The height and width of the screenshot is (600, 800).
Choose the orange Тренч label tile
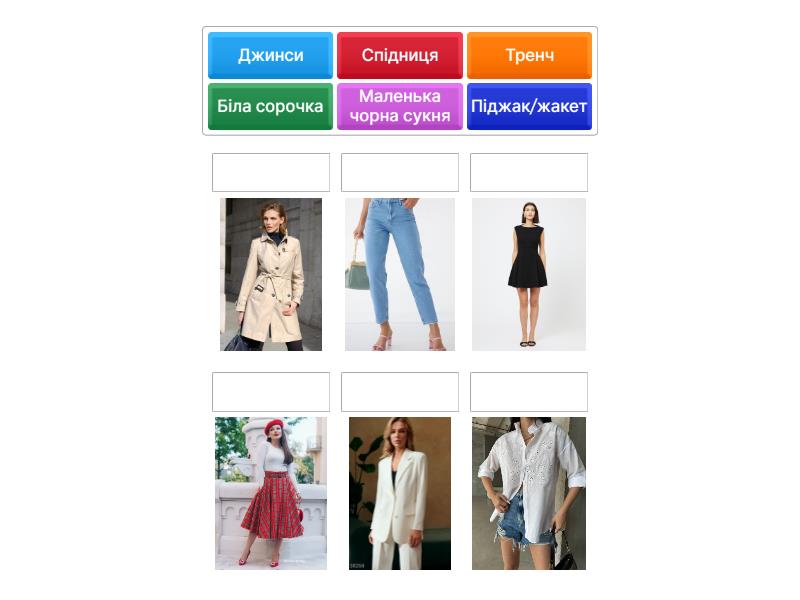pos(529,55)
